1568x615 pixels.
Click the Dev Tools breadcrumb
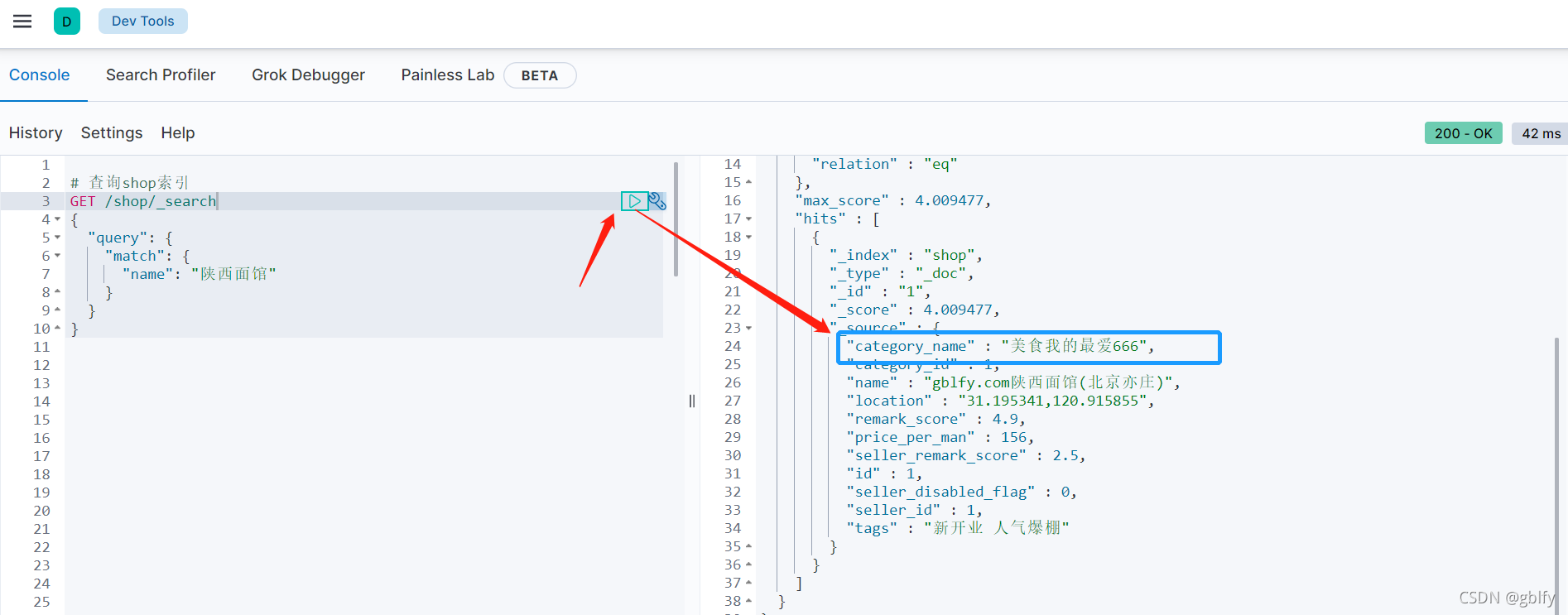[x=143, y=21]
